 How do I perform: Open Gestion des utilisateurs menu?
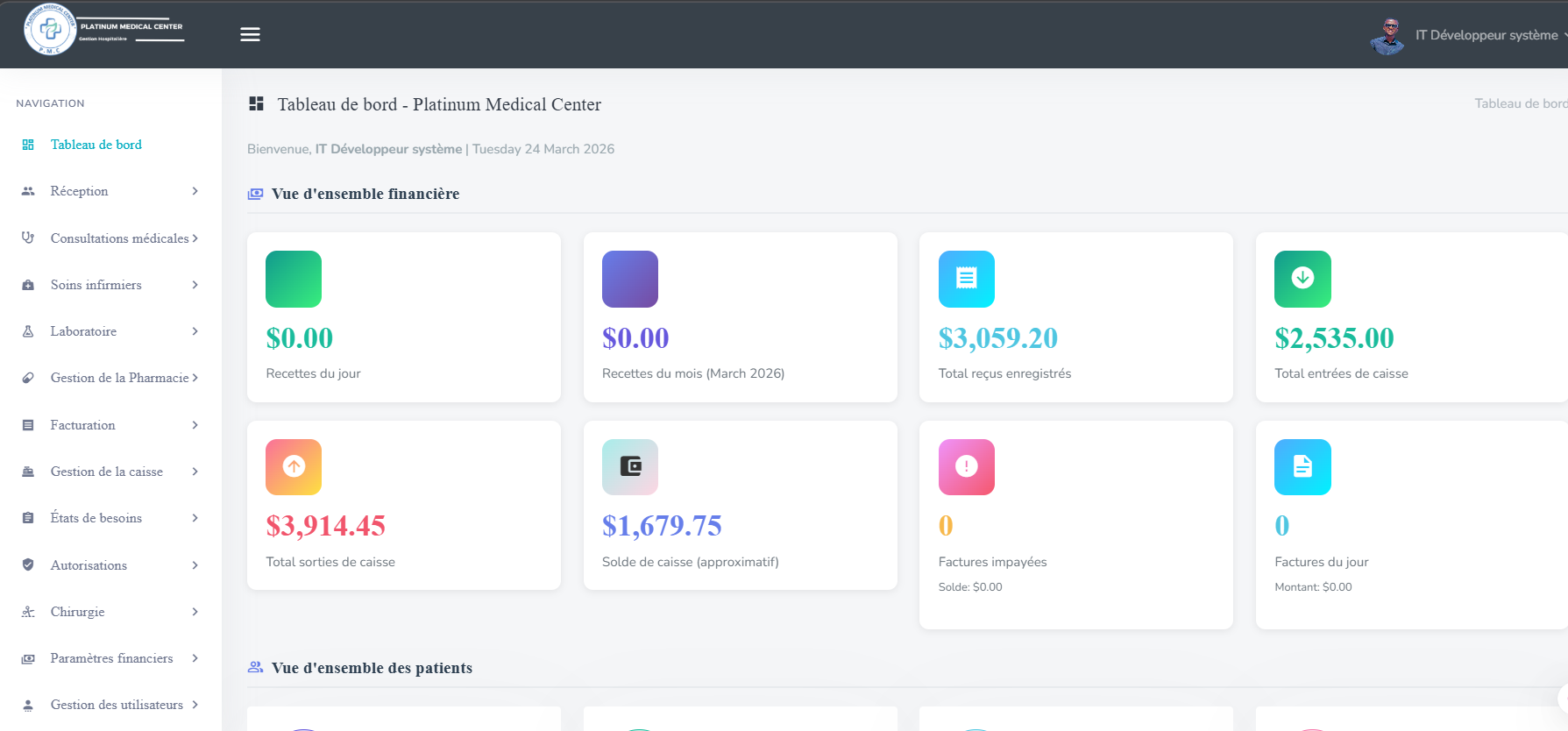110,705
